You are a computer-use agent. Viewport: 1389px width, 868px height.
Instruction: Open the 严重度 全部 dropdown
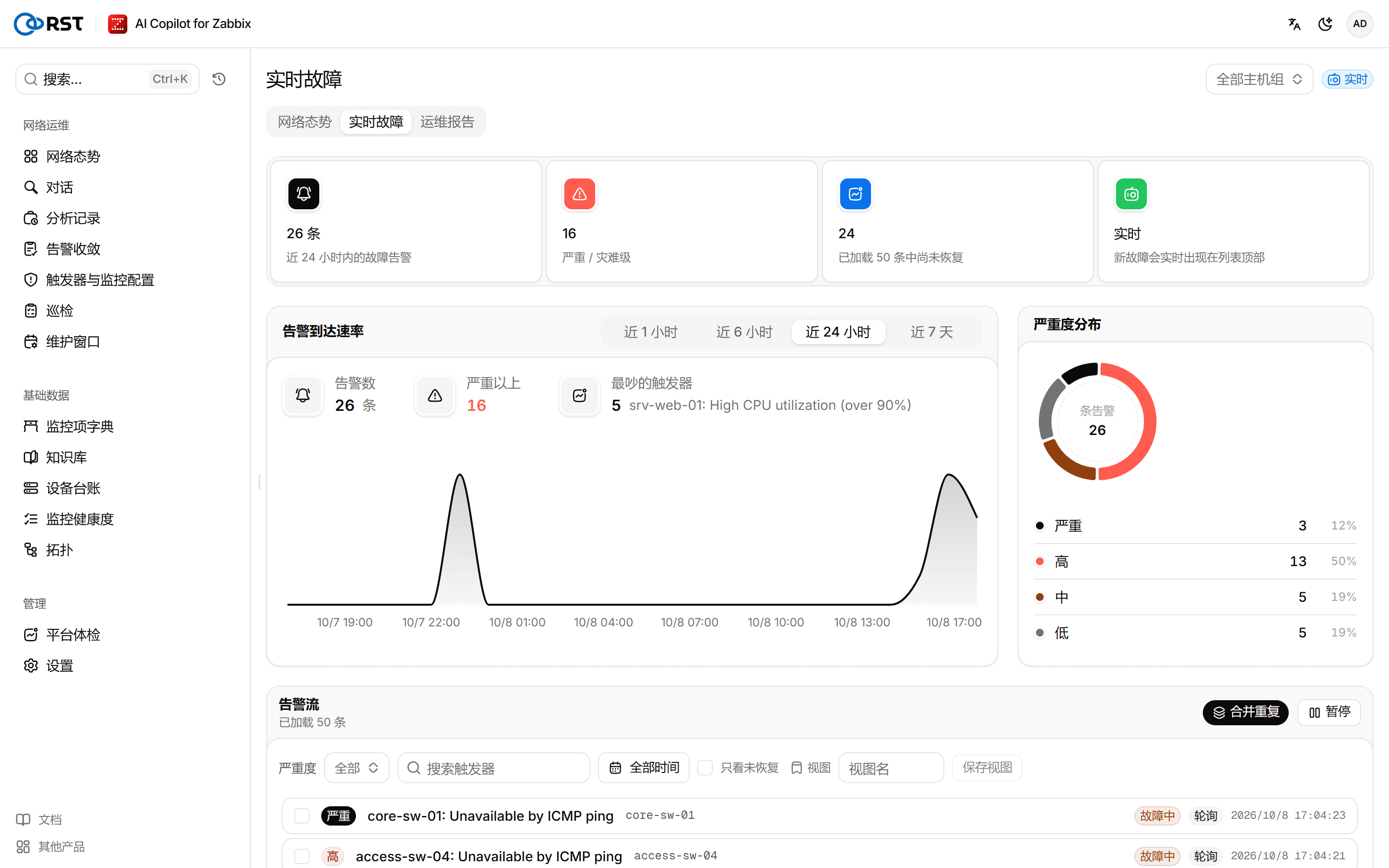click(356, 768)
